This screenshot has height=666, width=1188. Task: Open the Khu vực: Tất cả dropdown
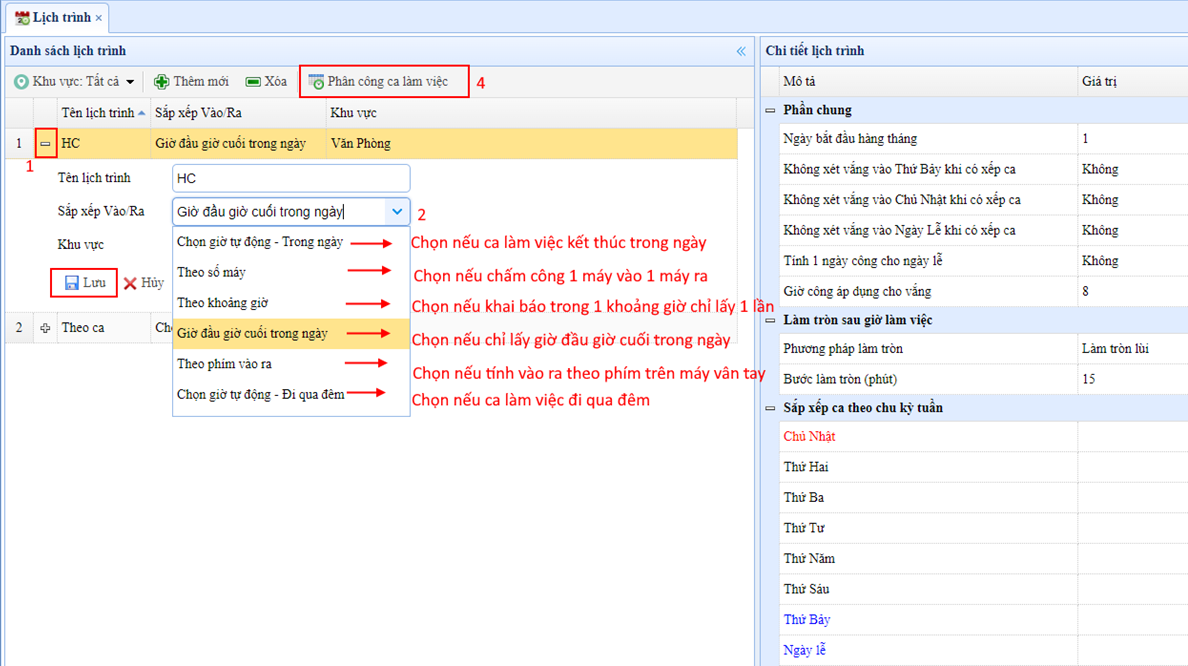click(x=74, y=82)
